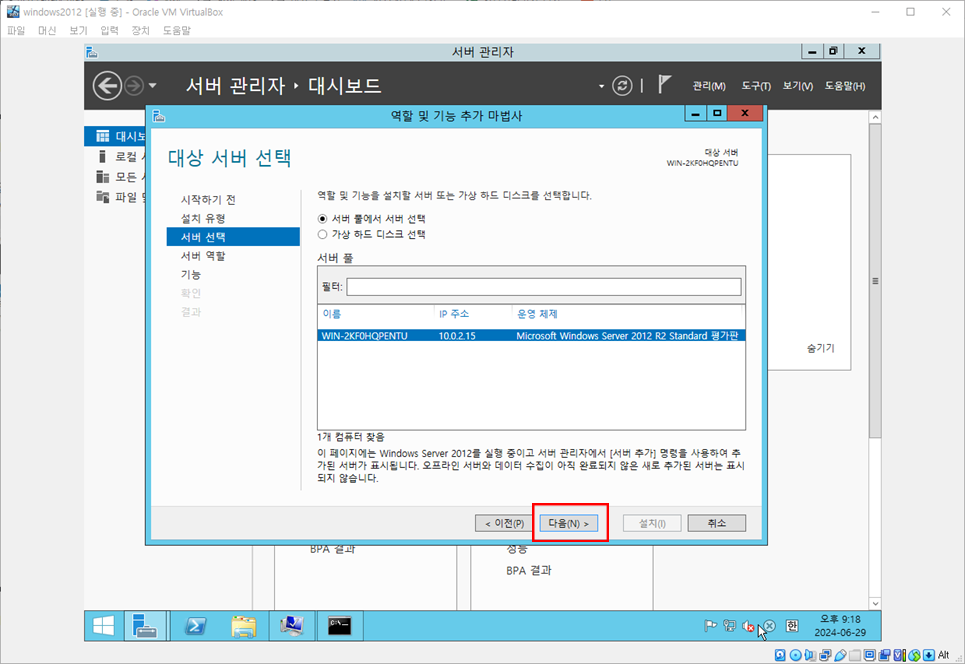Open the monitor tool icon in guest taskbar

(x=292, y=626)
